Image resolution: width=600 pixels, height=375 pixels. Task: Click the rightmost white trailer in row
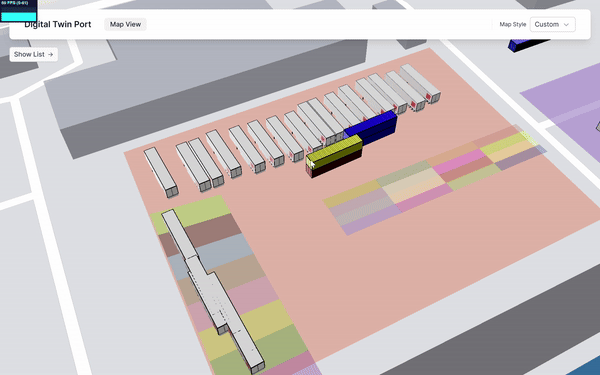click(x=420, y=83)
